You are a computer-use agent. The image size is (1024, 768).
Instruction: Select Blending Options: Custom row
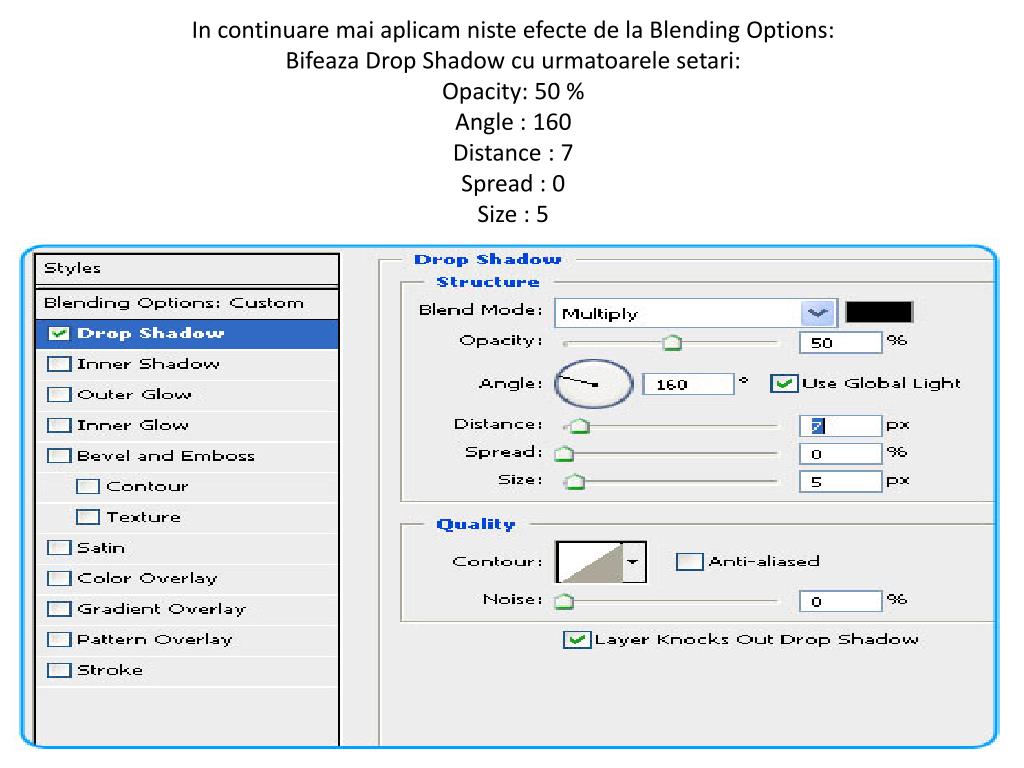click(x=187, y=303)
